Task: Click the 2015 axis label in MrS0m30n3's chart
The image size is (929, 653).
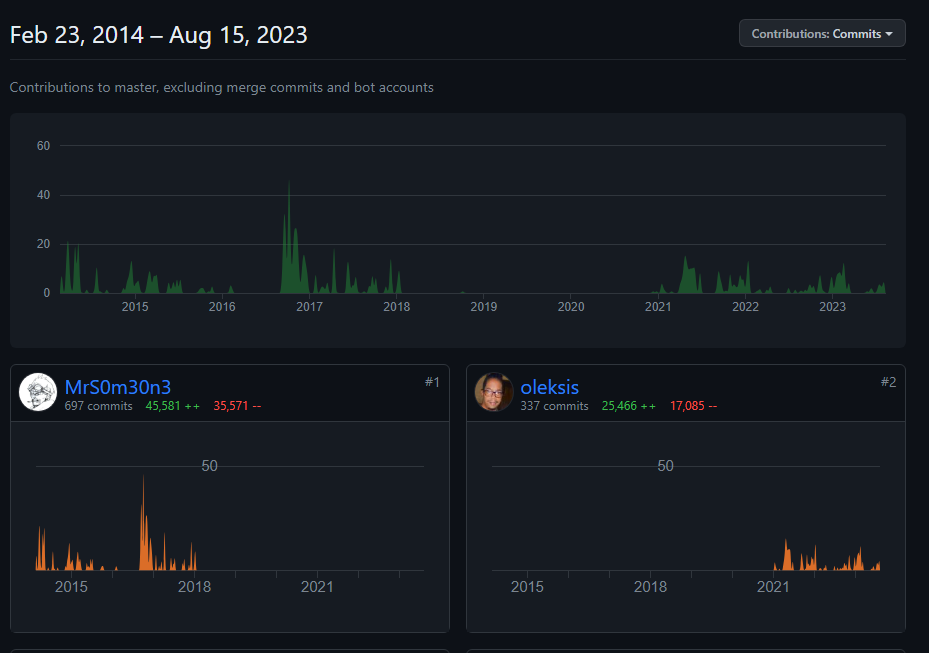Action: (x=71, y=587)
